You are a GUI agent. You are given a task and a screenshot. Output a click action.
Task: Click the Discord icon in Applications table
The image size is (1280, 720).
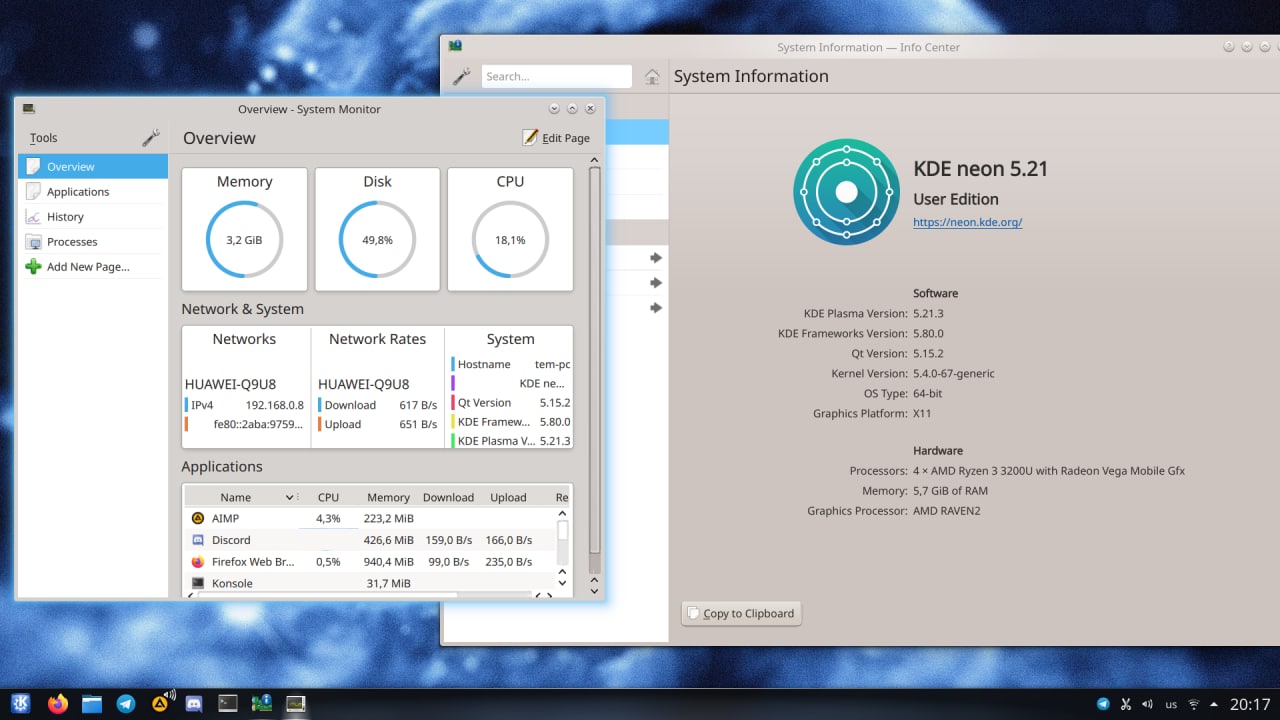tap(197, 540)
